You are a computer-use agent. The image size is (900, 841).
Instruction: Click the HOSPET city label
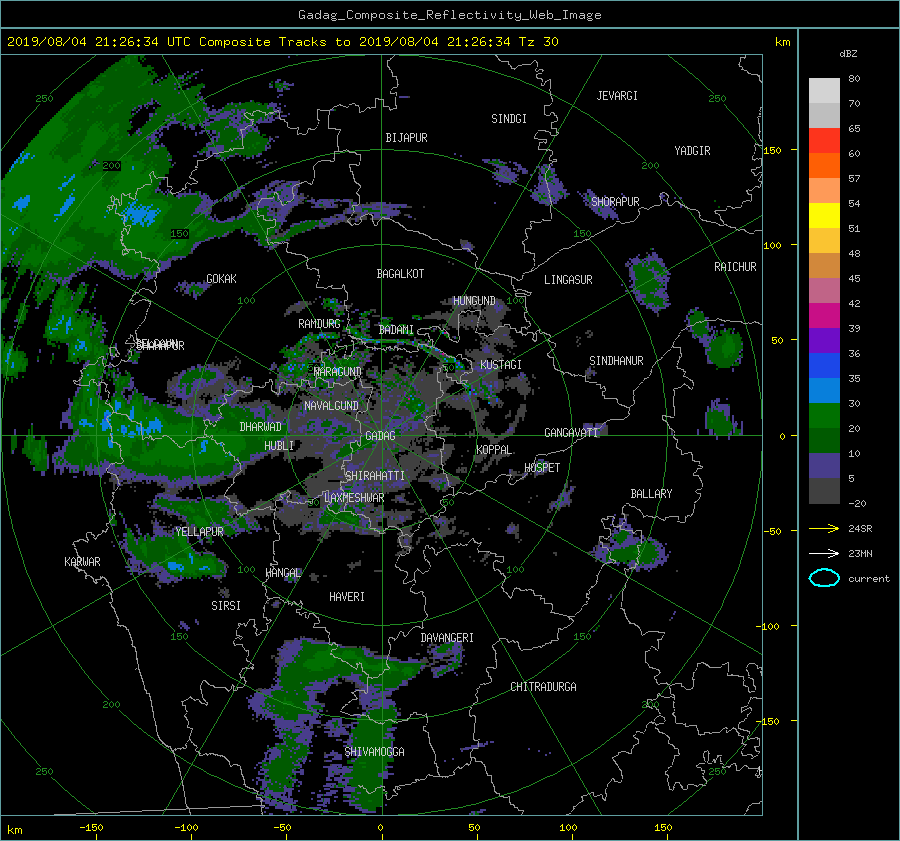[542, 468]
